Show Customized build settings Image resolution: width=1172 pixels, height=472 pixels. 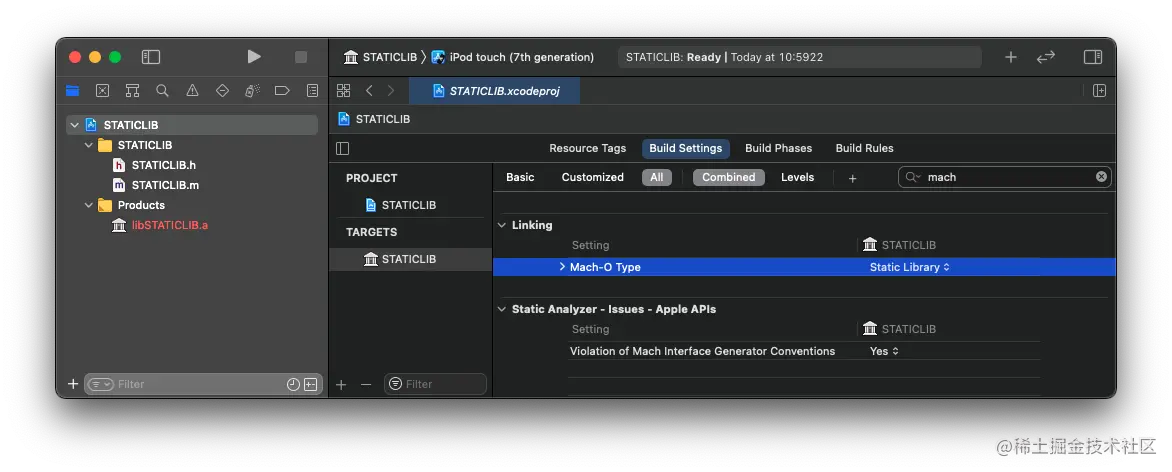[593, 177]
